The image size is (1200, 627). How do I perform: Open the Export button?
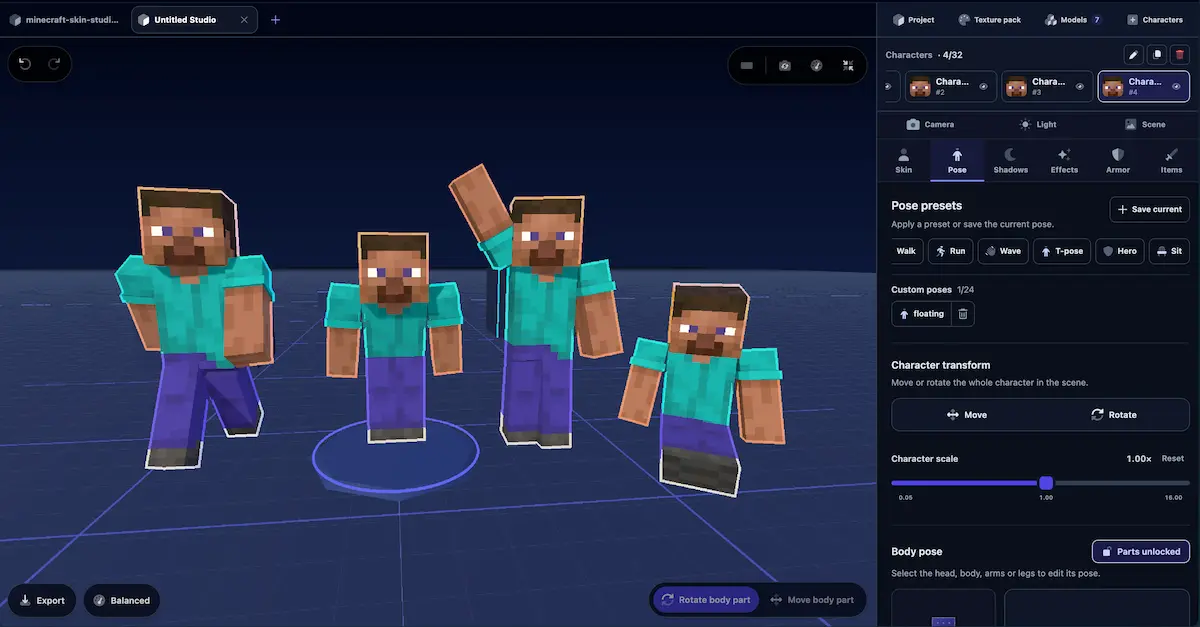pos(42,600)
